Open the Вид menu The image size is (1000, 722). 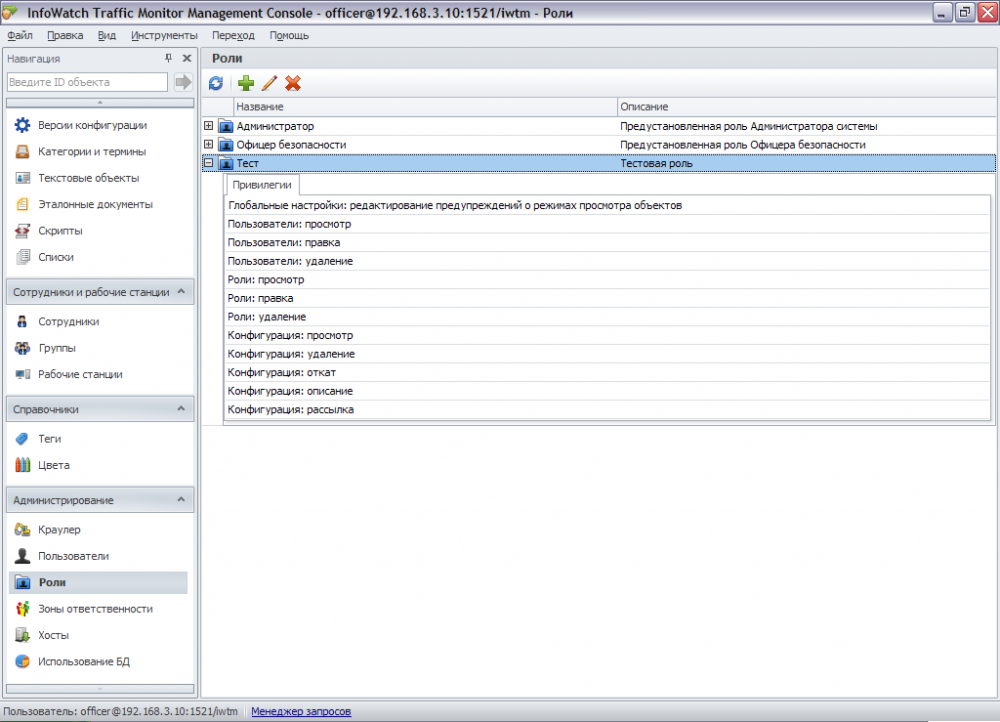[107, 35]
